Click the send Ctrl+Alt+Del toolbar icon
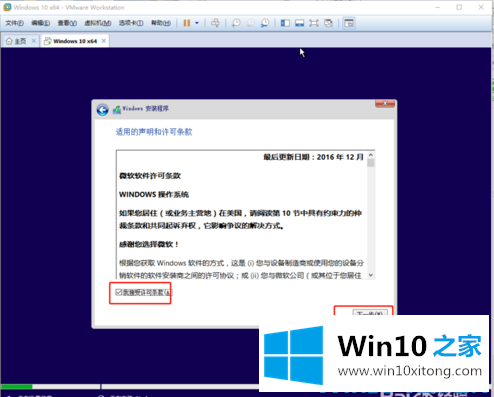Viewport: 494px width, 397px height. 215,23
